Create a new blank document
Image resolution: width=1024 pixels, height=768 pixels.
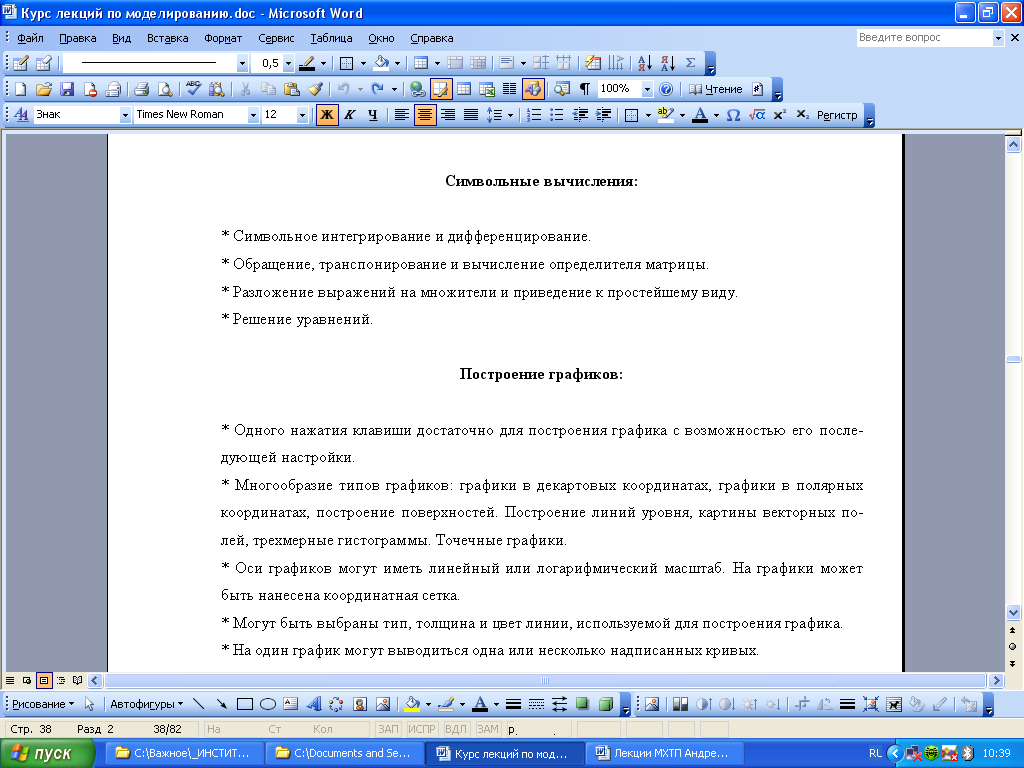[20, 89]
